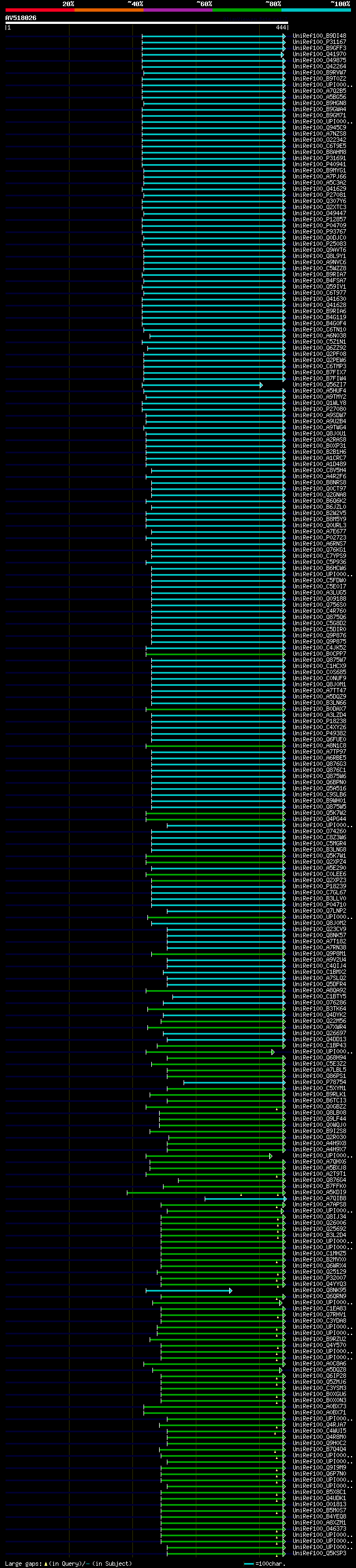Screen dimensions: 356x1568
Task: Click the UniRef100_P27081 label
Action: [319, 195]
